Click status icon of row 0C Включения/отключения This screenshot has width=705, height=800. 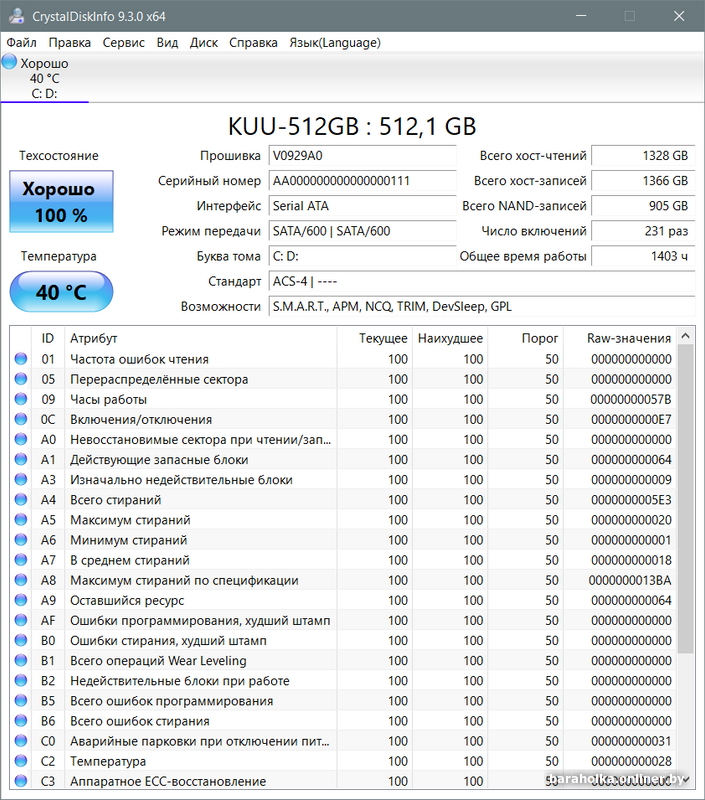click(x=21, y=419)
